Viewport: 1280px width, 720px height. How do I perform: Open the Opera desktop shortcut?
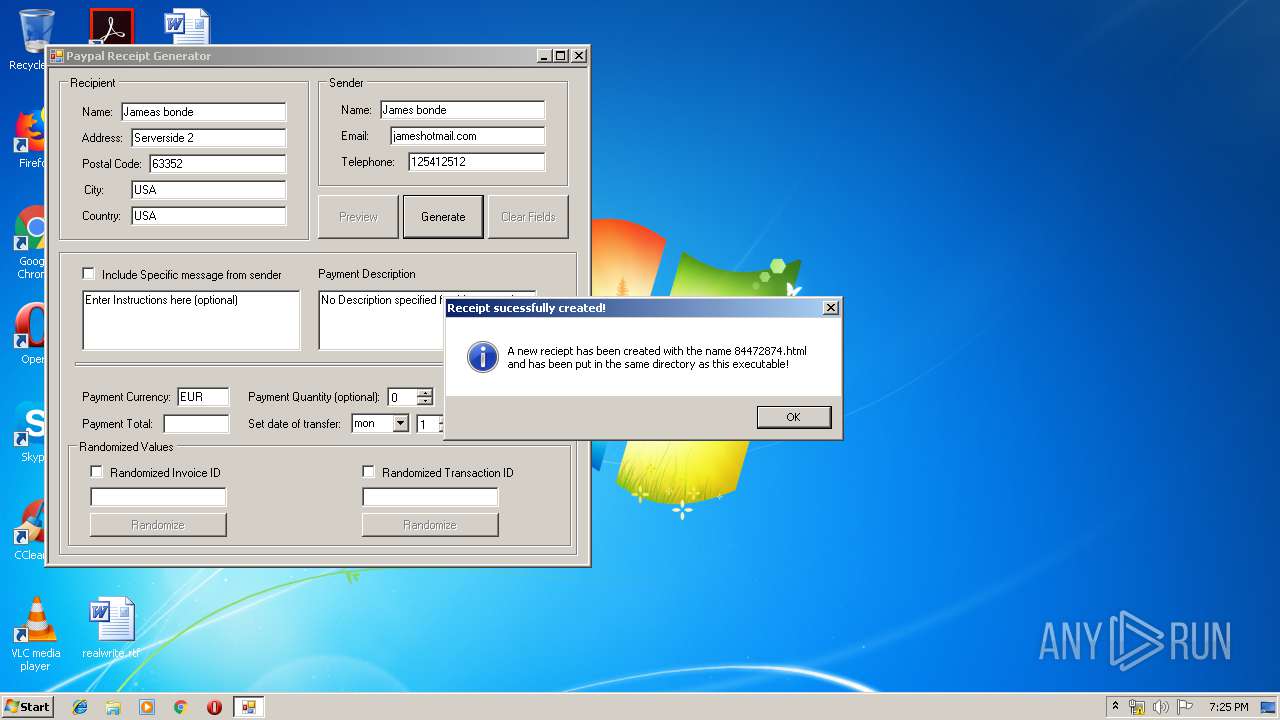point(30,333)
